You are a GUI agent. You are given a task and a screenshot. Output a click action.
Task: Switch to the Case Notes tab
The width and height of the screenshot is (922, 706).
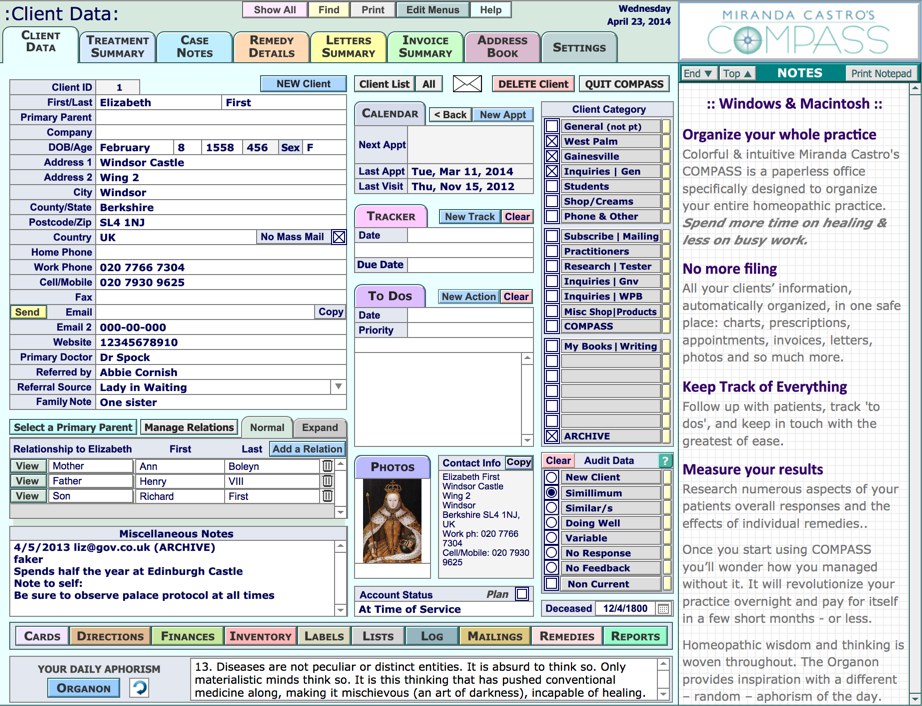194,47
